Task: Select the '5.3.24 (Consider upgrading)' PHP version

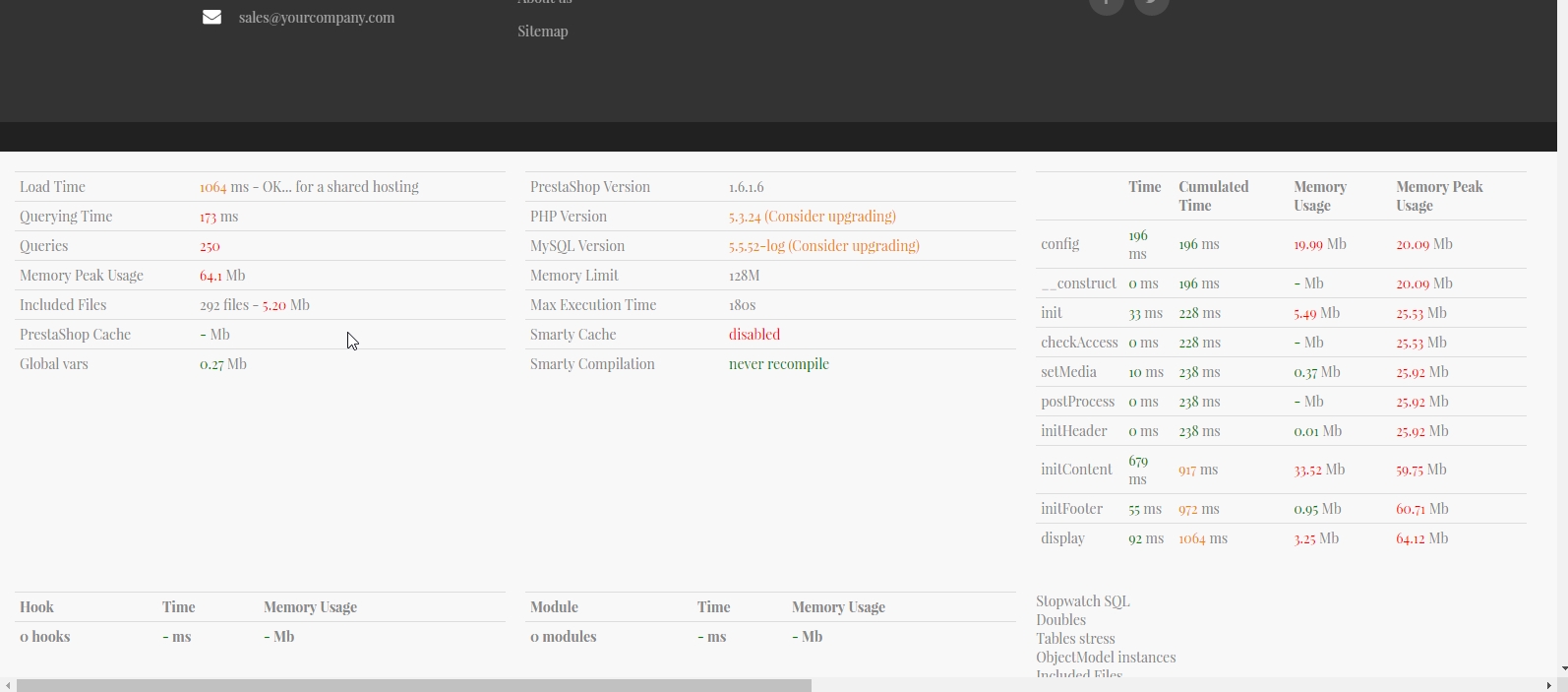Action: (x=813, y=217)
